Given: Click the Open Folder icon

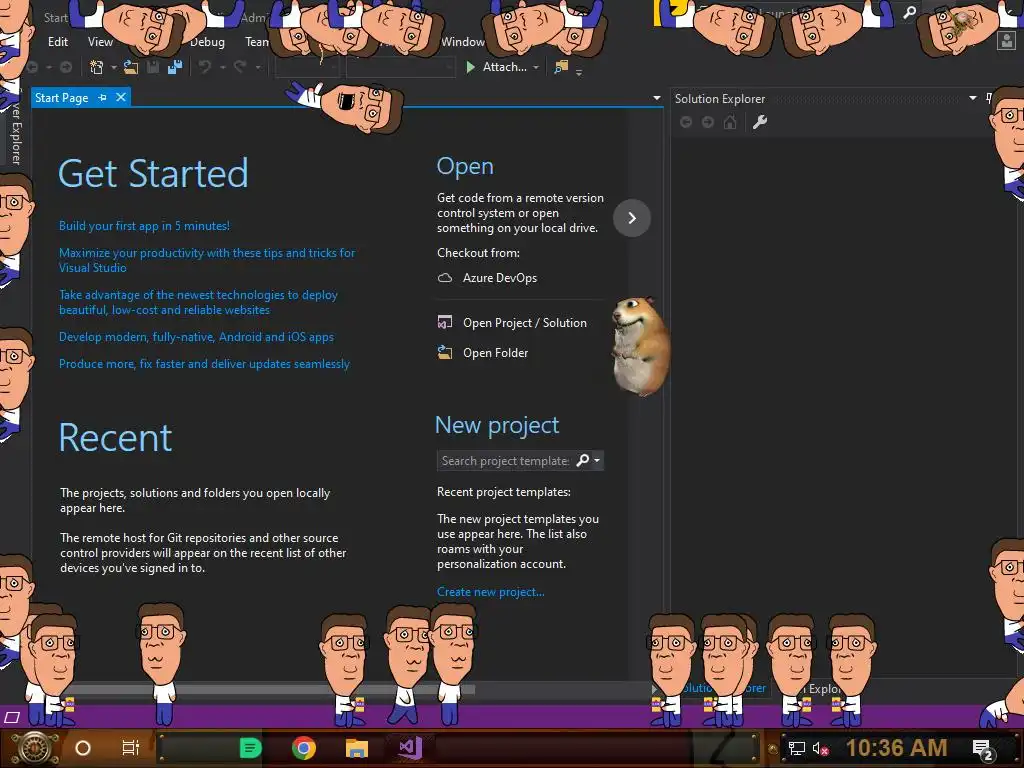Looking at the screenshot, I should (445, 352).
